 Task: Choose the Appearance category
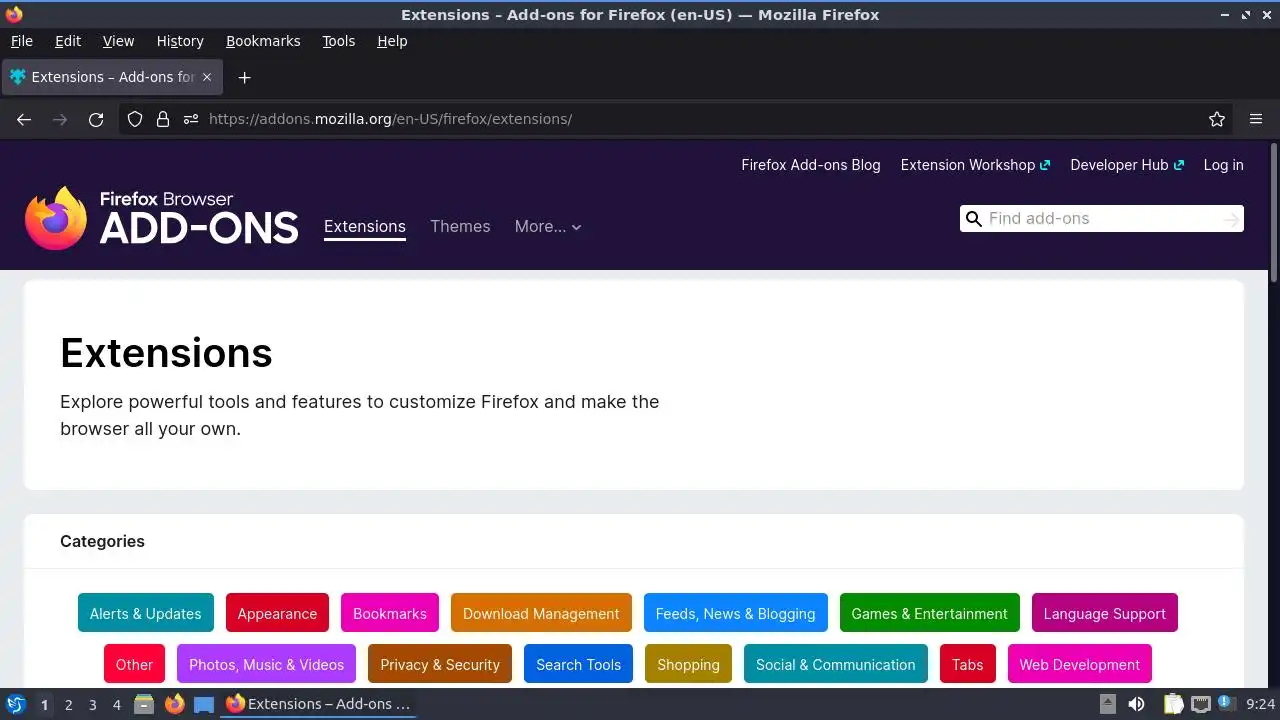click(x=277, y=613)
